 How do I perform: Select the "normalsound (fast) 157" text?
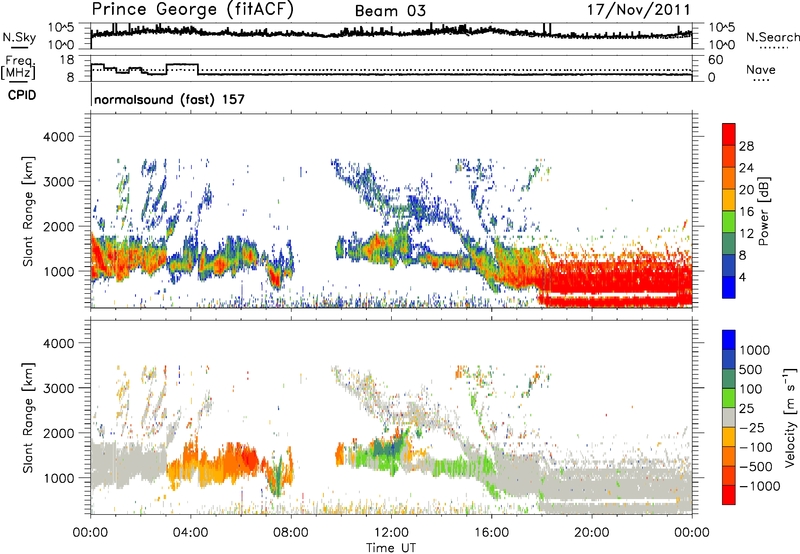169,99
